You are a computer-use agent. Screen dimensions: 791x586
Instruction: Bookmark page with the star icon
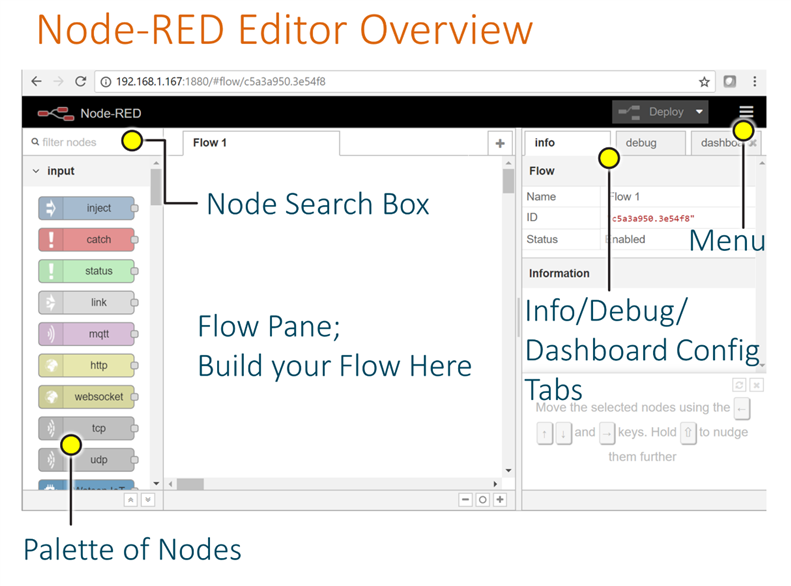(704, 82)
